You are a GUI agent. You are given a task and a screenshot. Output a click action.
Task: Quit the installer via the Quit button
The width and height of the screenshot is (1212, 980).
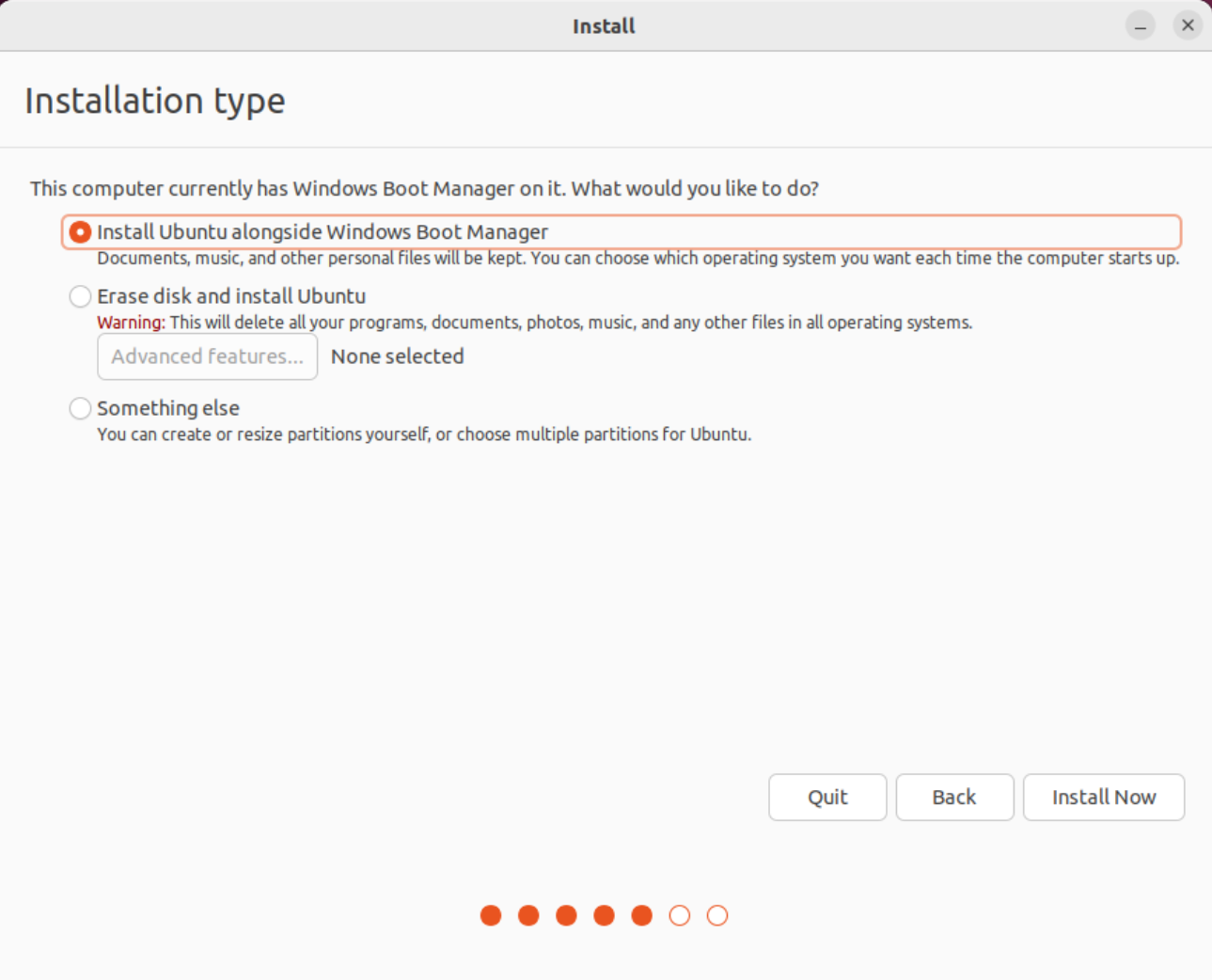pos(827,798)
